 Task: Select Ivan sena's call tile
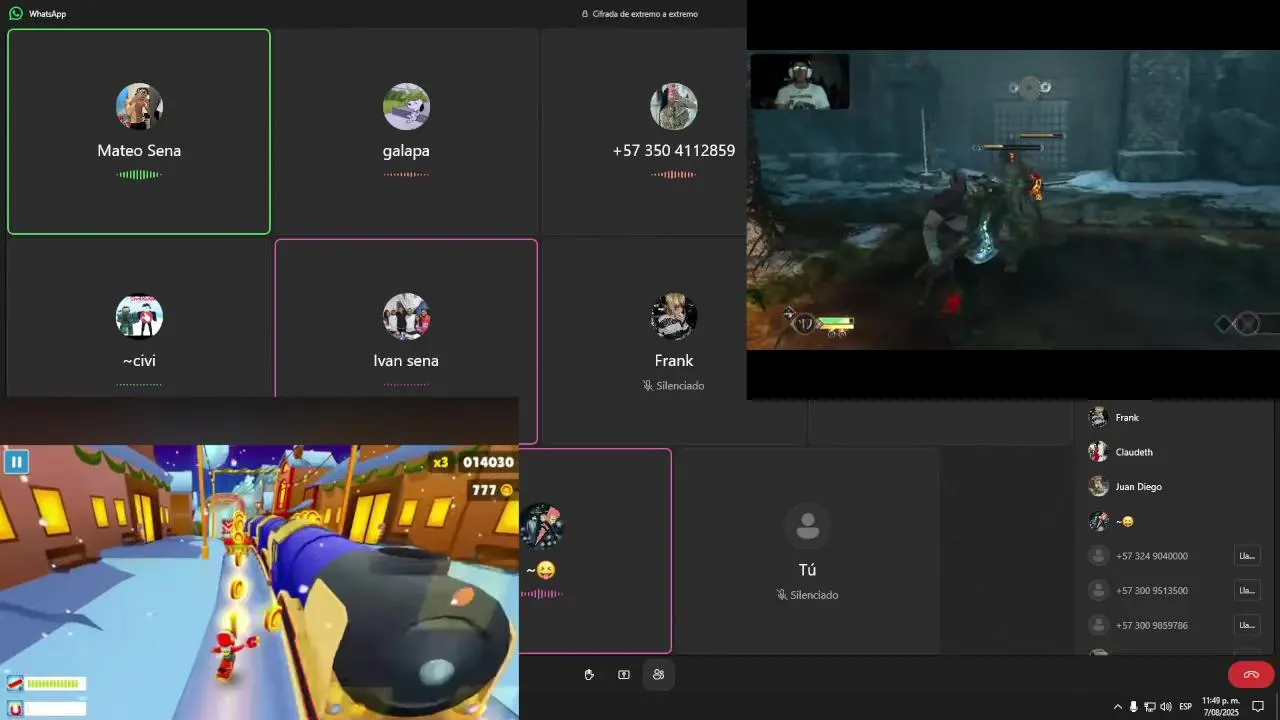tap(406, 341)
